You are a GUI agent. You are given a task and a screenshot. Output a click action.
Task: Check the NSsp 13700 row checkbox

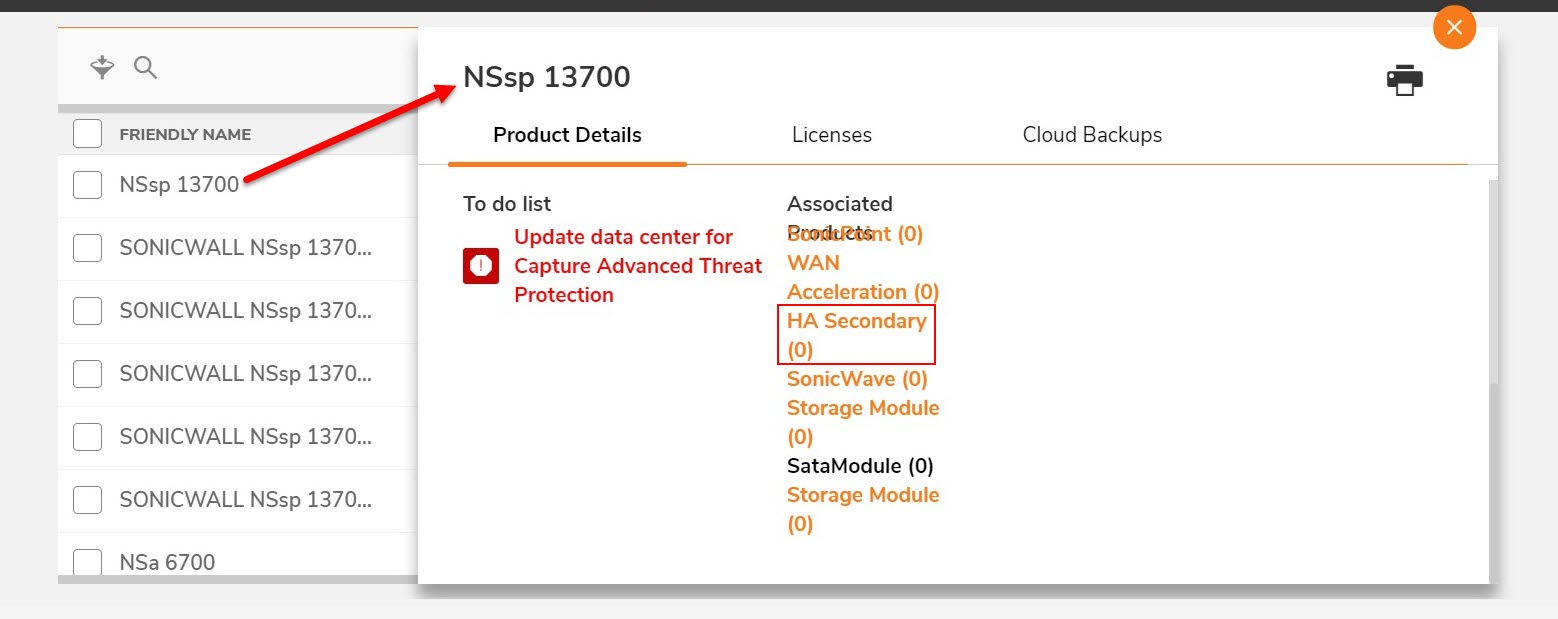click(x=88, y=185)
